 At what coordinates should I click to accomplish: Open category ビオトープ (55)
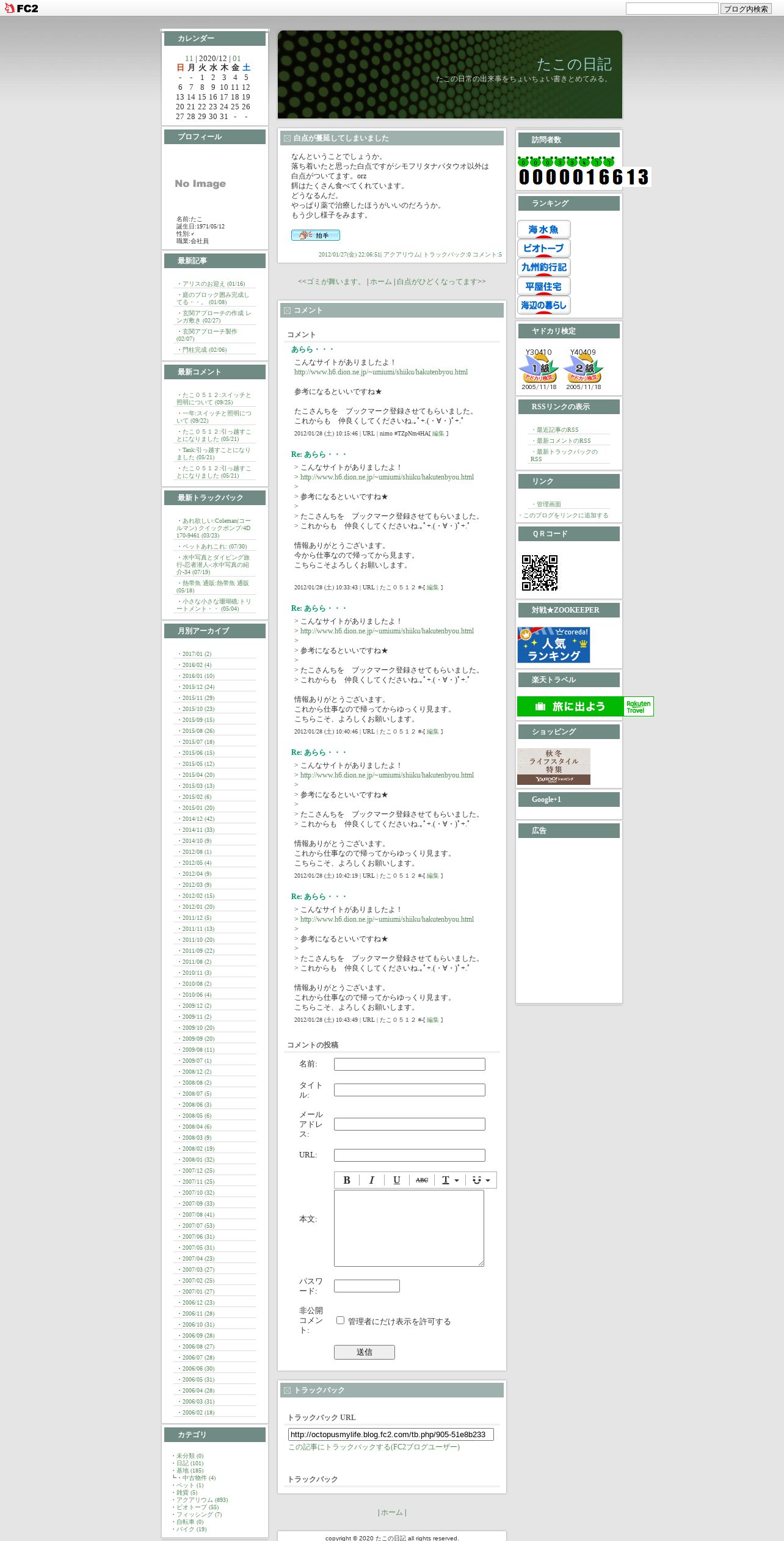(197, 1507)
